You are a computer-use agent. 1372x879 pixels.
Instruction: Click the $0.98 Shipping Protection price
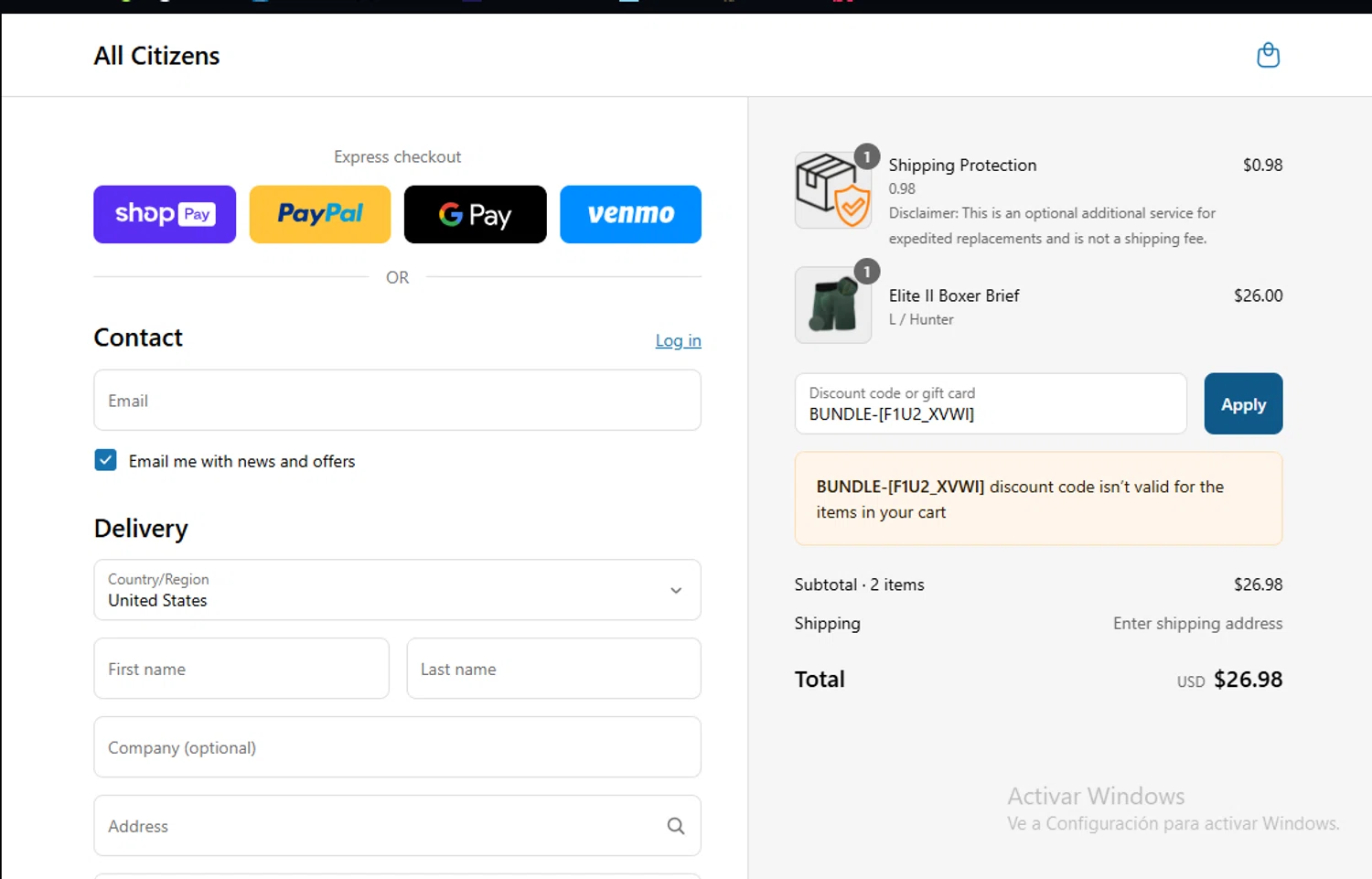pyautogui.click(x=1262, y=165)
